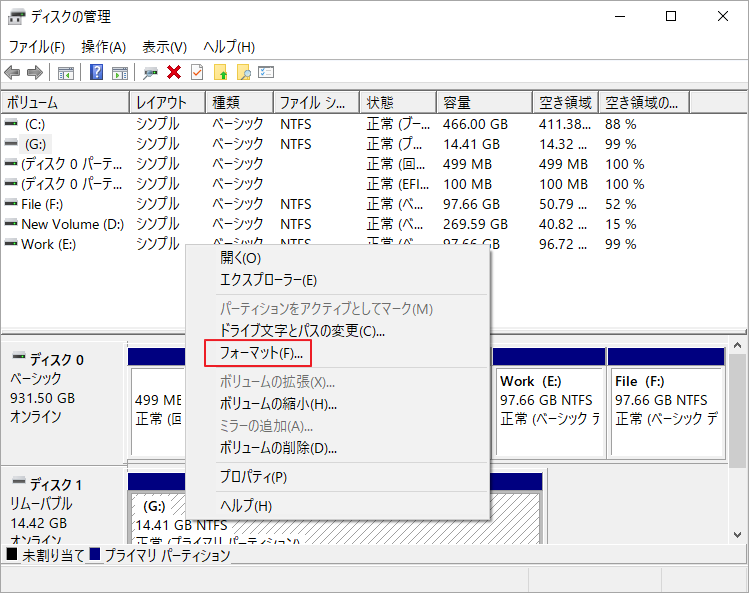The height and width of the screenshot is (593, 749).
Task: Click the 15 % free space cell
Action: (x=621, y=224)
